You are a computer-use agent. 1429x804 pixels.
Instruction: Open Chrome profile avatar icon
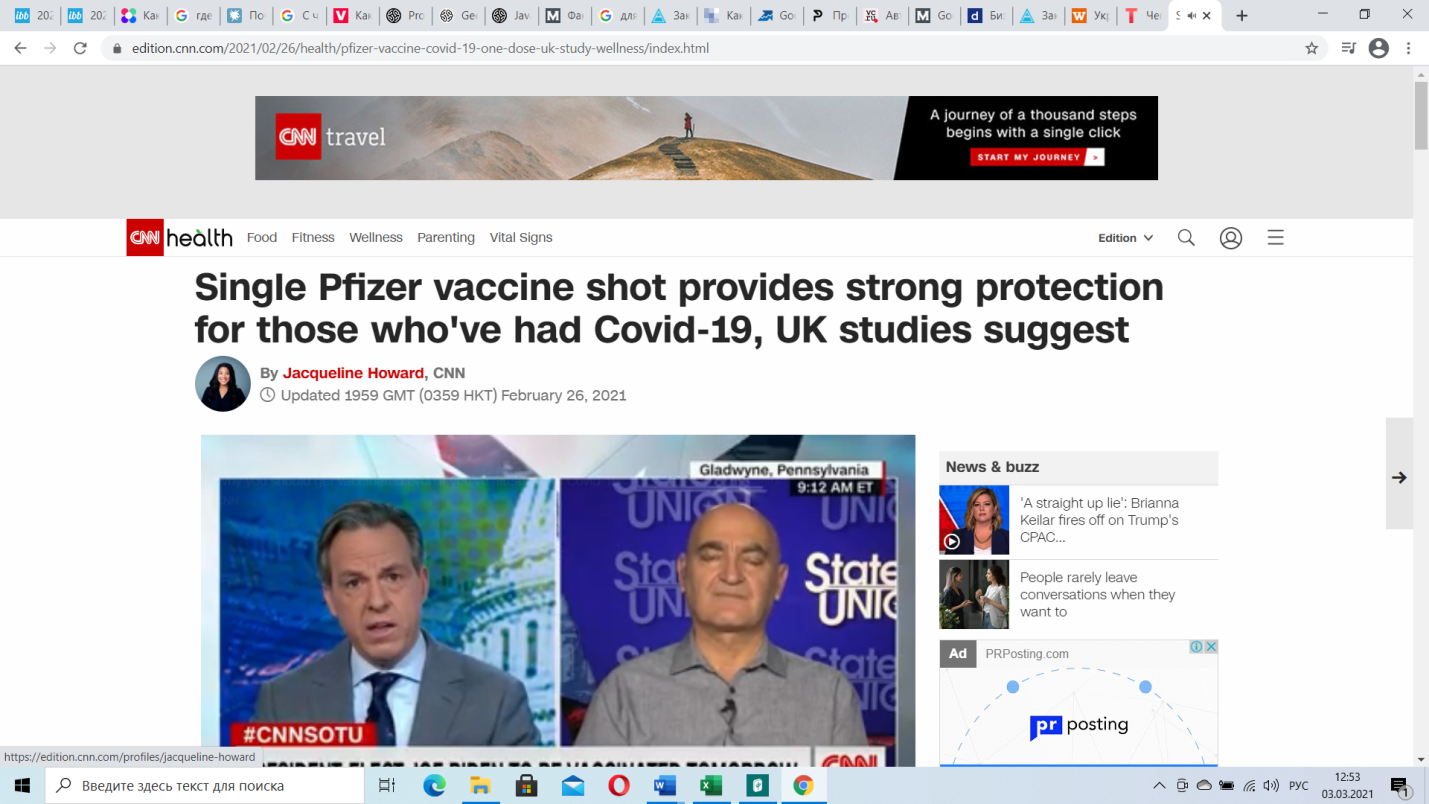point(1379,48)
